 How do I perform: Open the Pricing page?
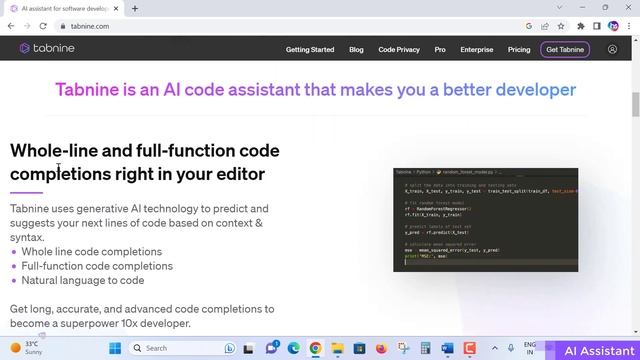tap(519, 49)
